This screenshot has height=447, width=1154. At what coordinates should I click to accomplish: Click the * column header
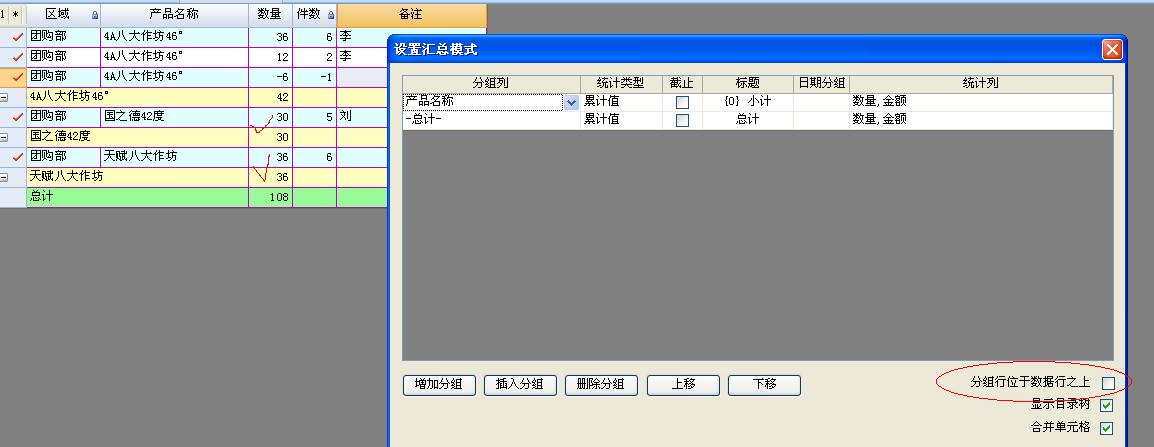coord(16,15)
